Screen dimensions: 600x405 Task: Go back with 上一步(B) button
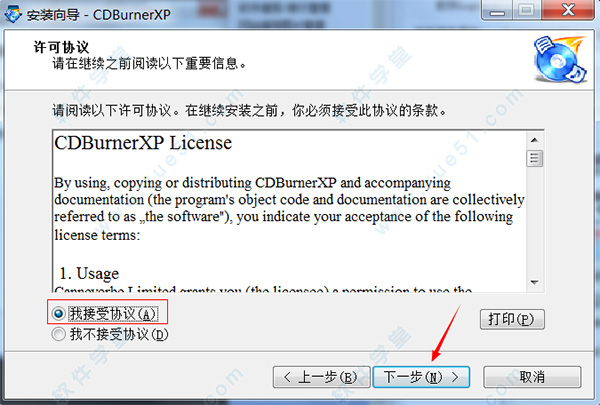(x=321, y=377)
